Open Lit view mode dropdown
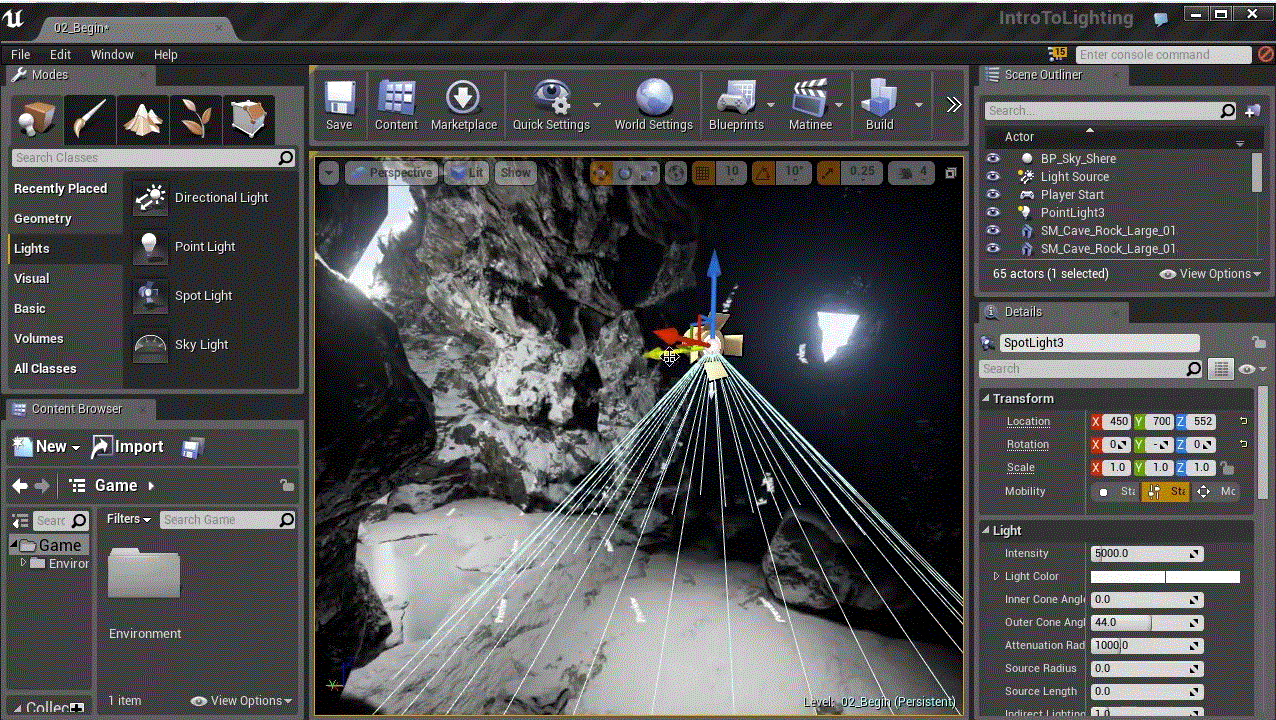Image resolution: width=1276 pixels, height=720 pixels. (466, 173)
